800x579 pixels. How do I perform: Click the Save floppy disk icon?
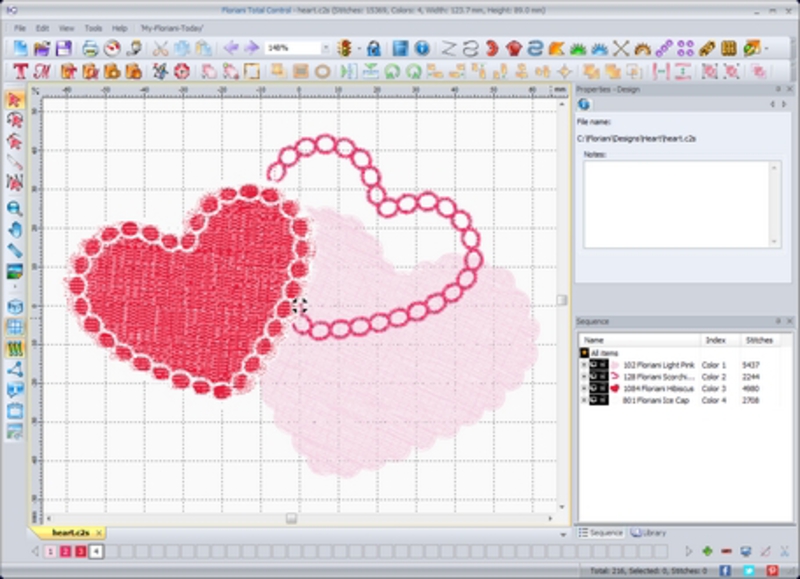point(63,48)
